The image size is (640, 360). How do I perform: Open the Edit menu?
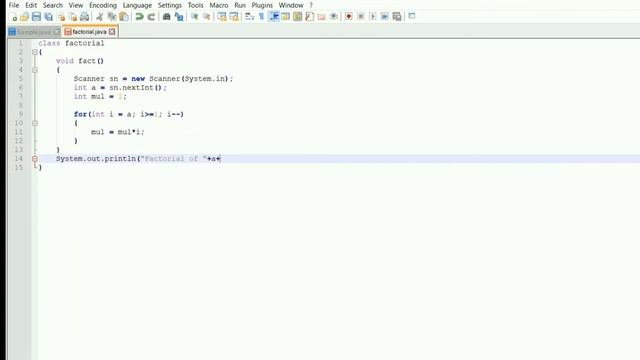[31, 5]
